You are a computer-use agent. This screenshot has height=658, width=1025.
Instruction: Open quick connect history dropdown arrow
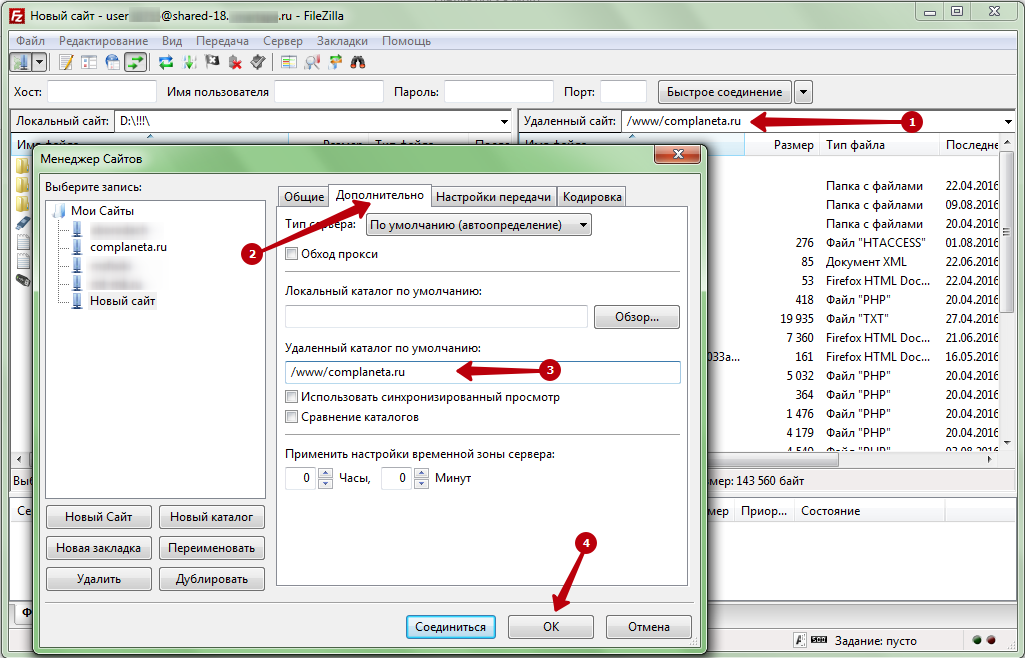point(803,92)
